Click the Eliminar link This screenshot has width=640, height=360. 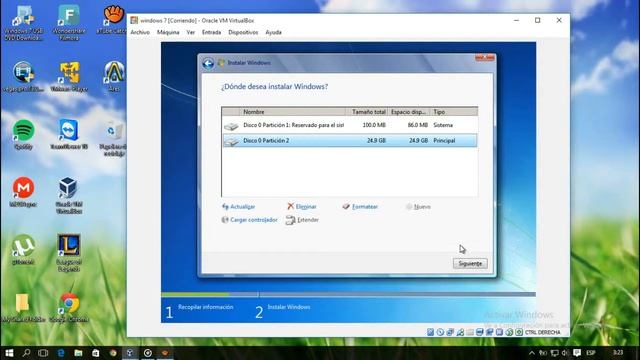(302, 207)
